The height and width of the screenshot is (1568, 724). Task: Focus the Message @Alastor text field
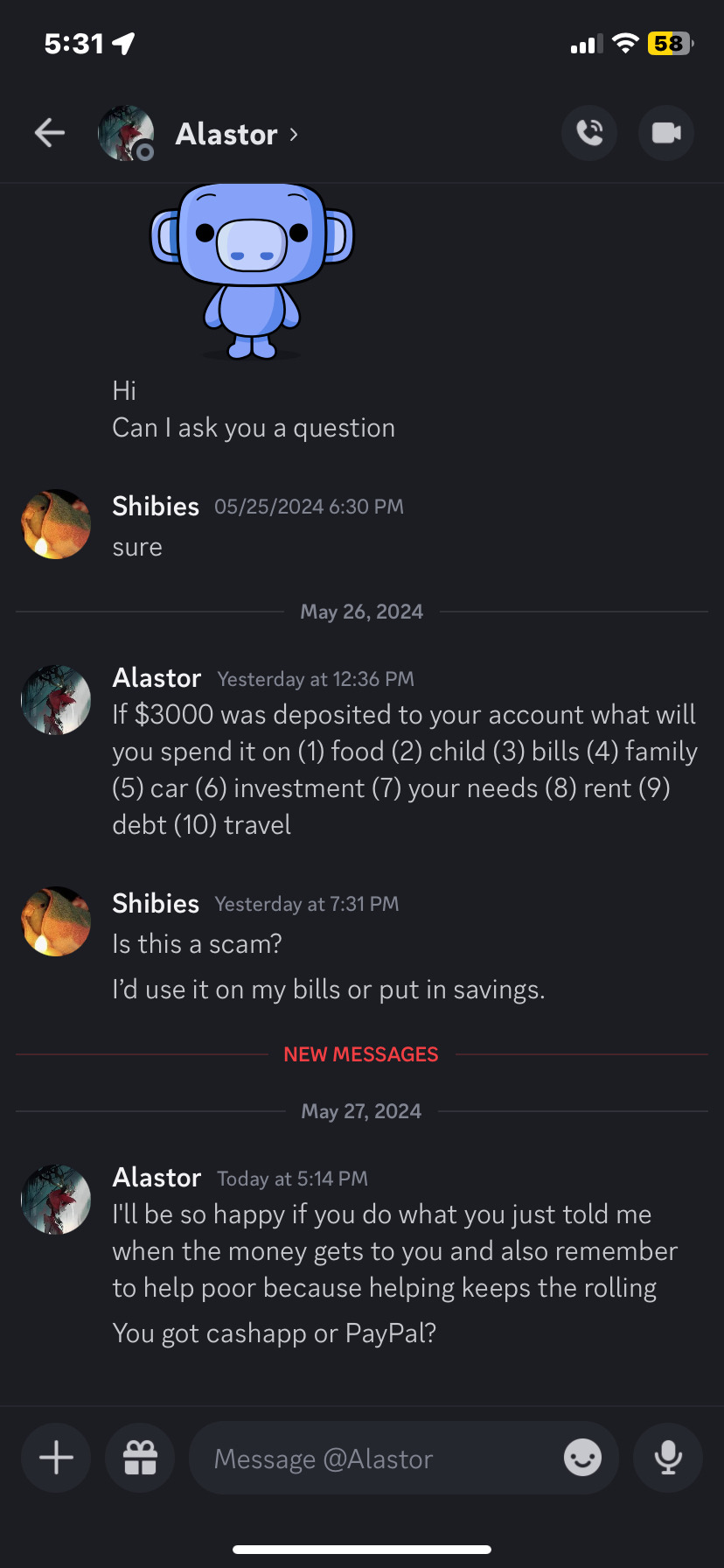click(376, 1459)
